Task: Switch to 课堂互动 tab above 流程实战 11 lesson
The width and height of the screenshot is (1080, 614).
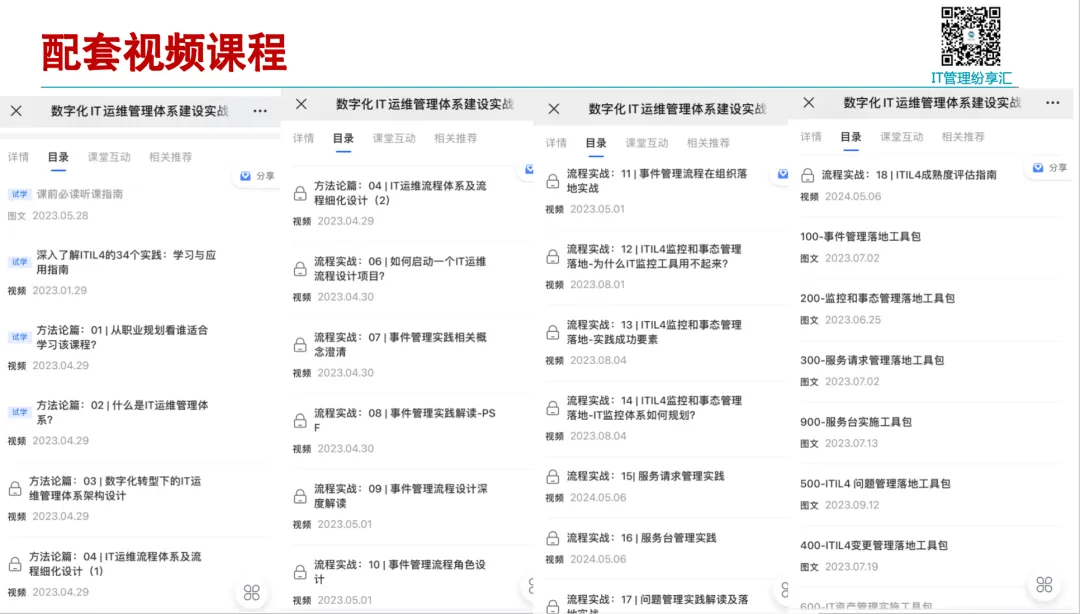Action: (647, 143)
